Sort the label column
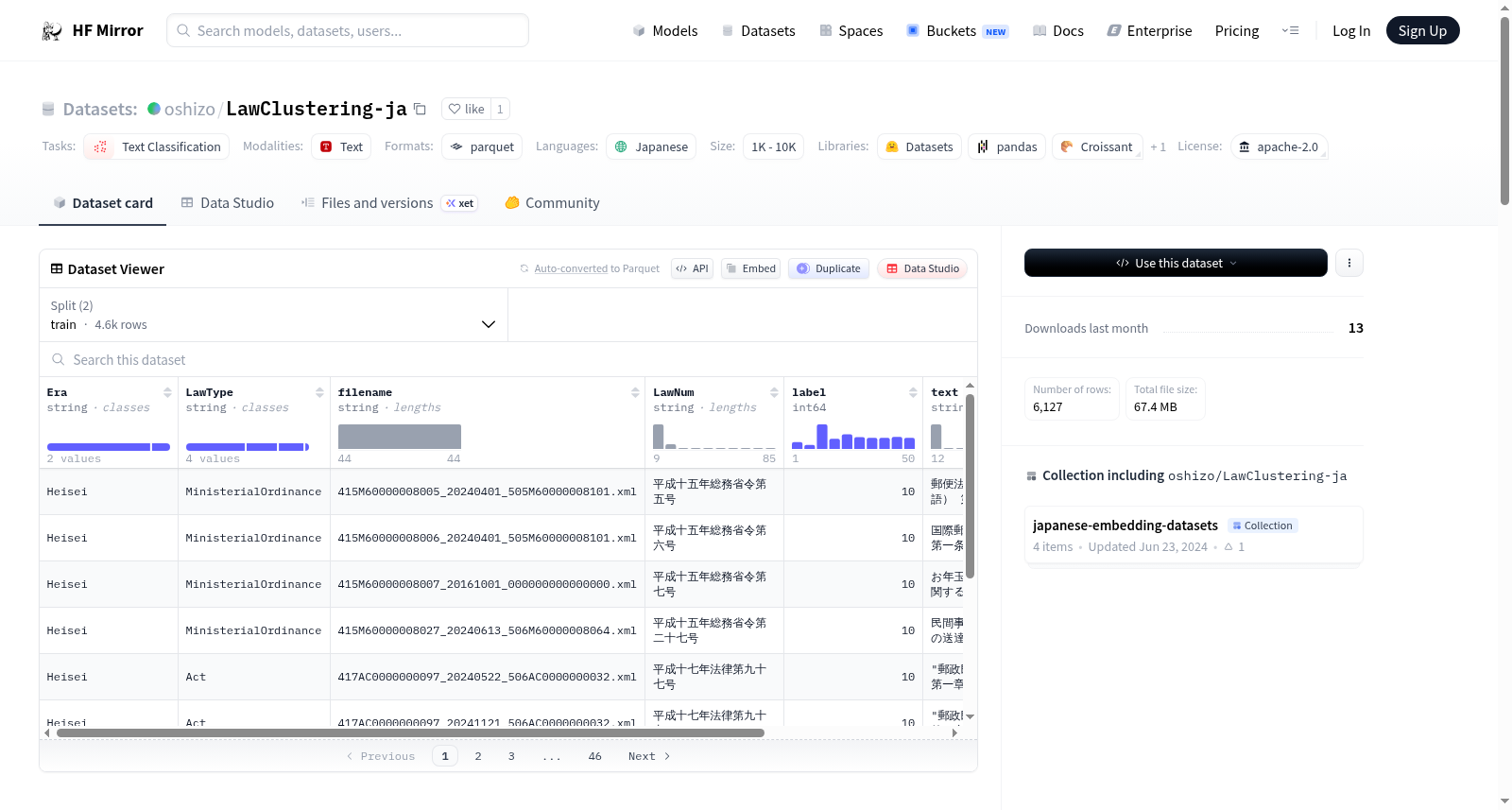 click(913, 393)
